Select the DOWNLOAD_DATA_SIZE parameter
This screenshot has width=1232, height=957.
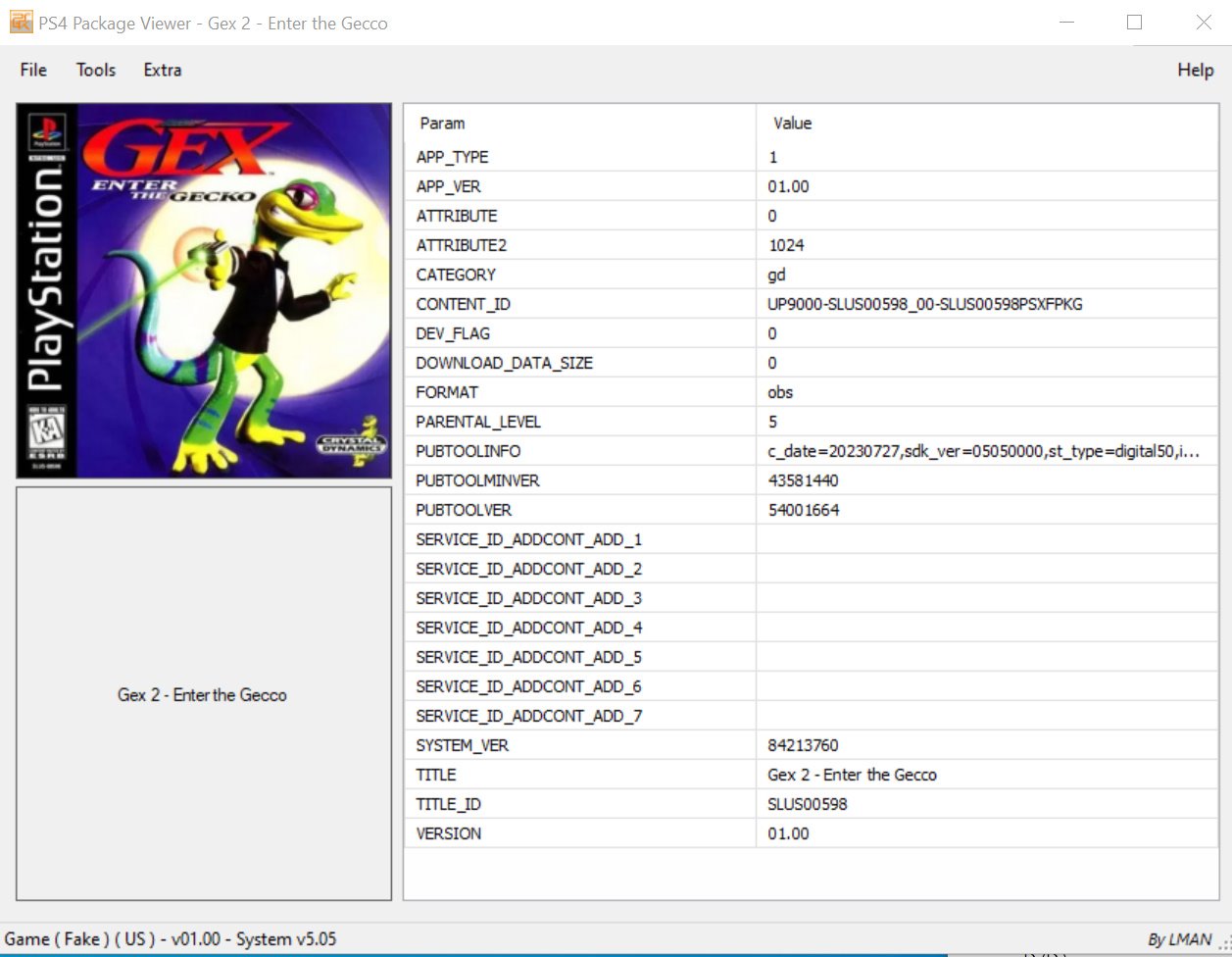point(505,363)
